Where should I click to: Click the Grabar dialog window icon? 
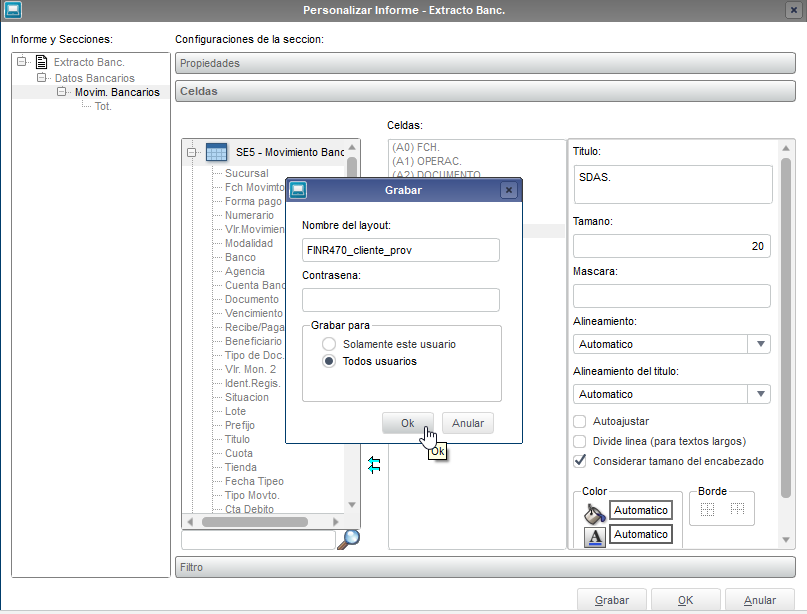tap(298, 190)
